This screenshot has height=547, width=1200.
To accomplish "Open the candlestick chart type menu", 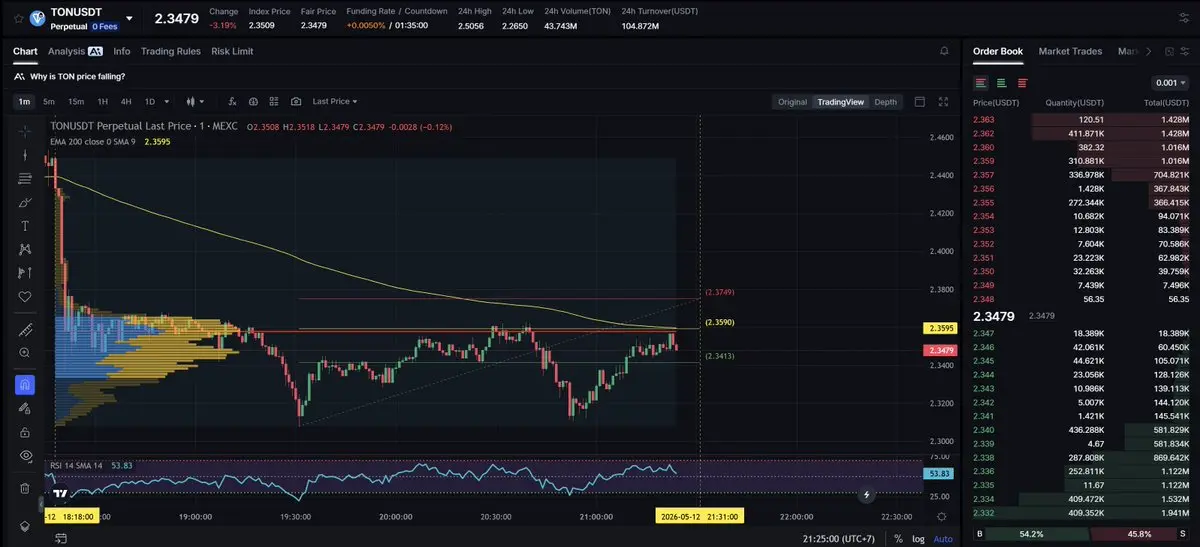I will click(196, 101).
